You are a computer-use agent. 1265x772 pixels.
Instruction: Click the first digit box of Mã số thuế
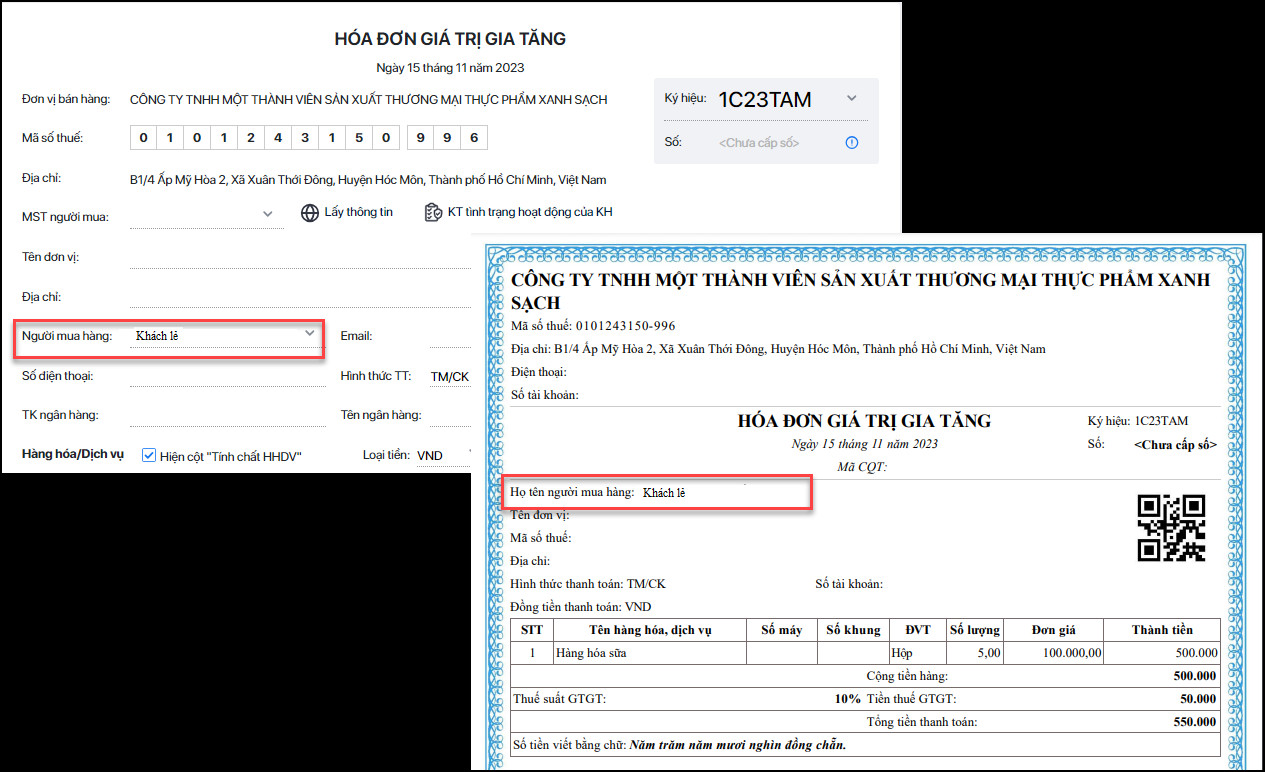141,137
